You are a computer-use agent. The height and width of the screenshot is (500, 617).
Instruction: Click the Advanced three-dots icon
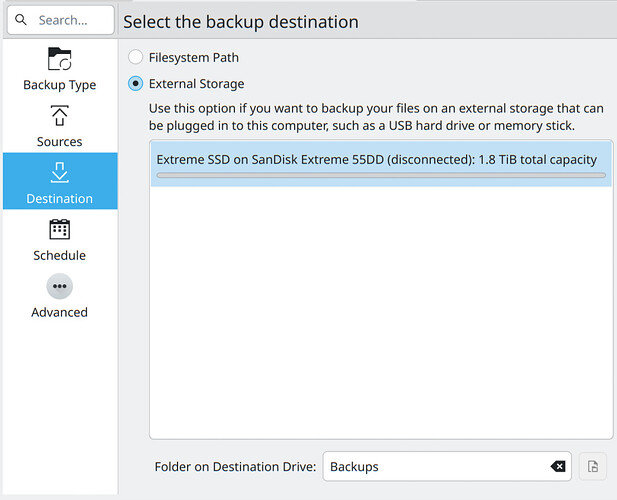click(59, 287)
